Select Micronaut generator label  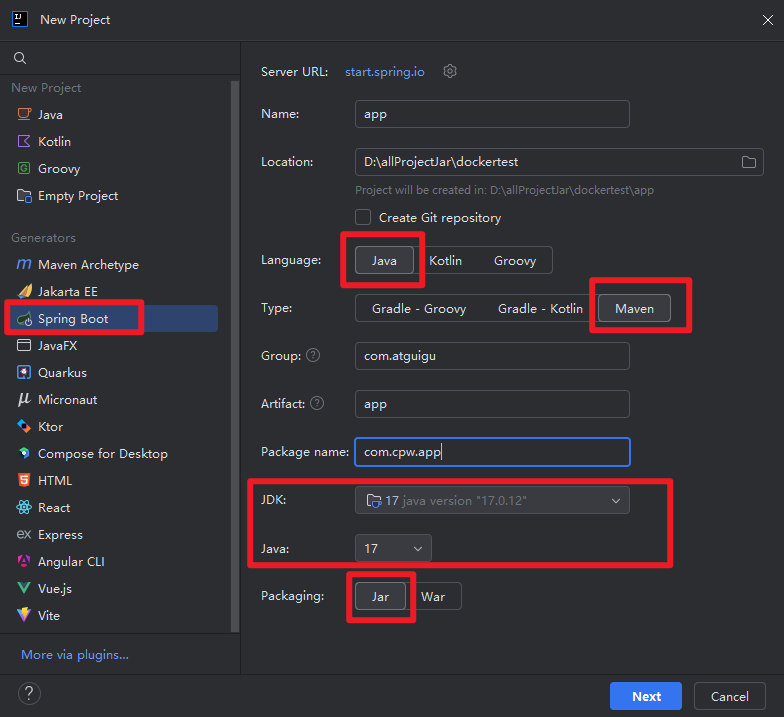coord(68,400)
